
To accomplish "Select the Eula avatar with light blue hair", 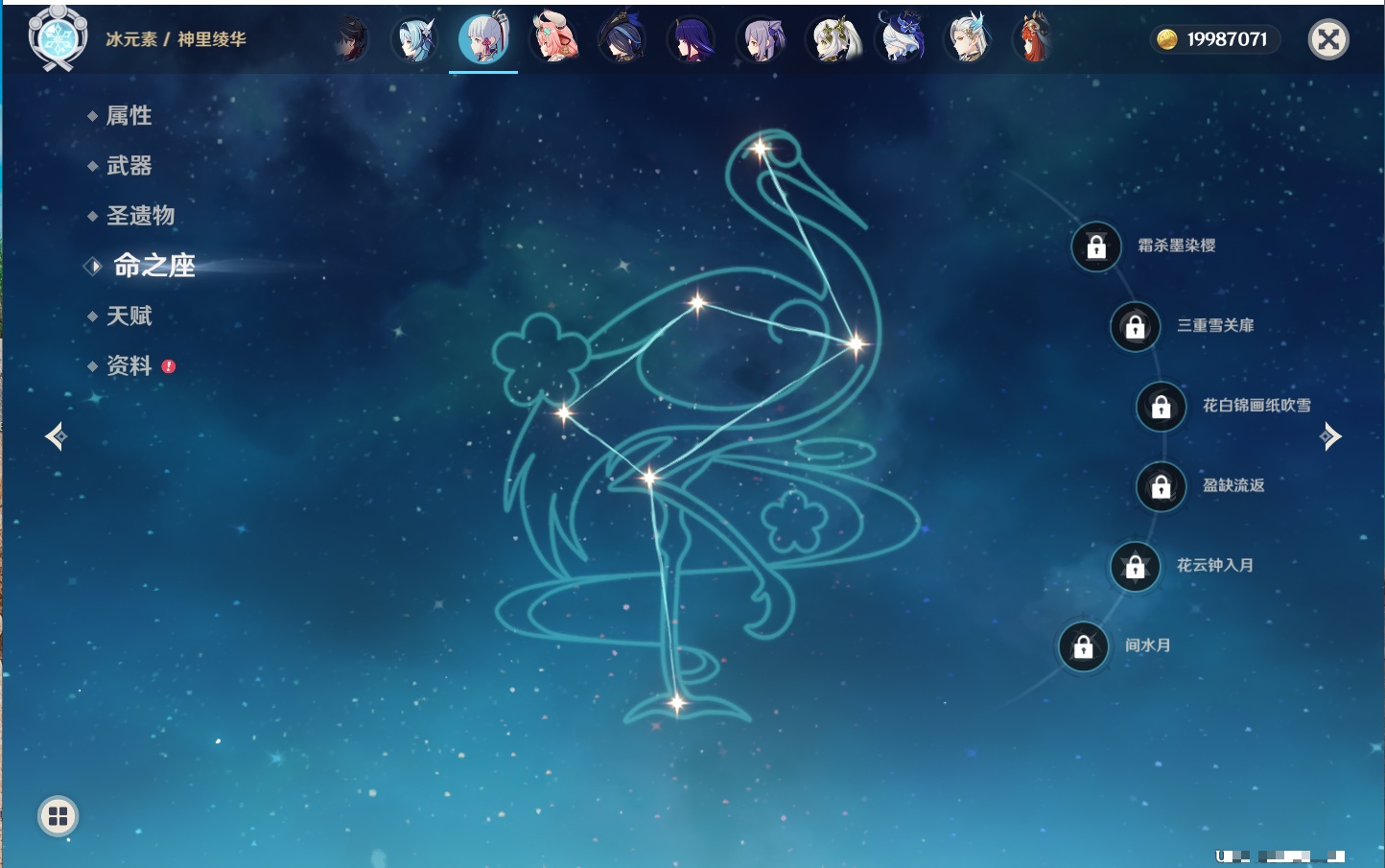I will (415, 39).
